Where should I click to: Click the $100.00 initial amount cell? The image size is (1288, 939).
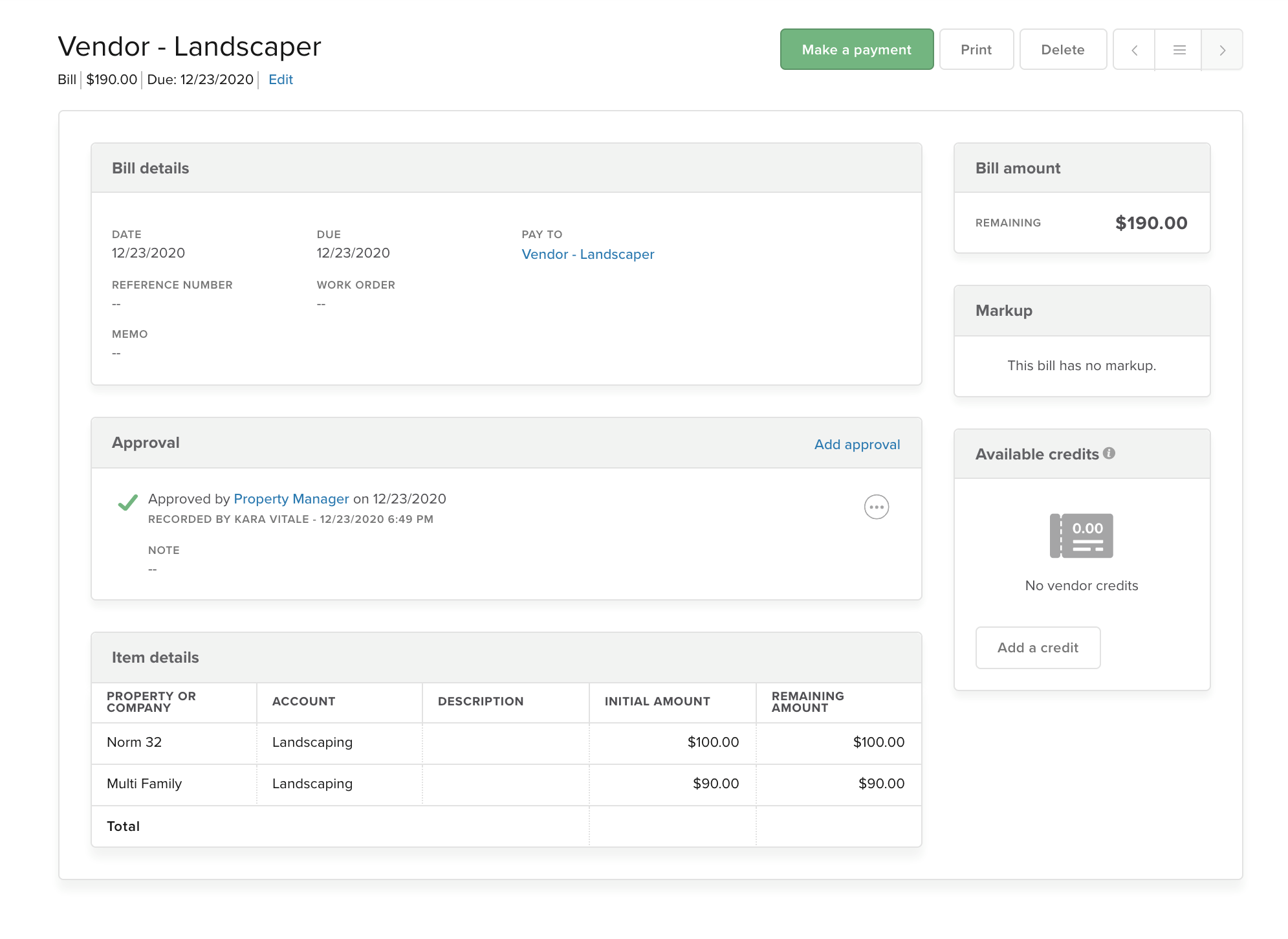coord(672,742)
